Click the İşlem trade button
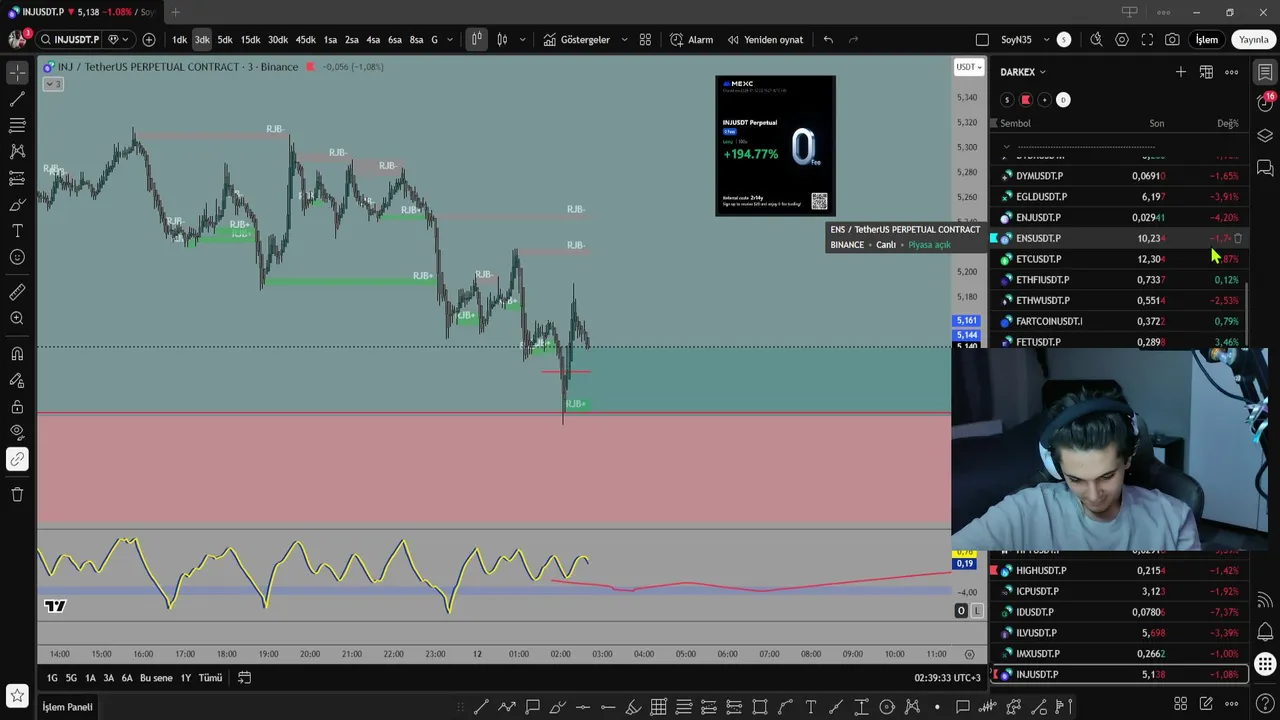Viewport: 1280px width, 720px height. coord(1207,40)
